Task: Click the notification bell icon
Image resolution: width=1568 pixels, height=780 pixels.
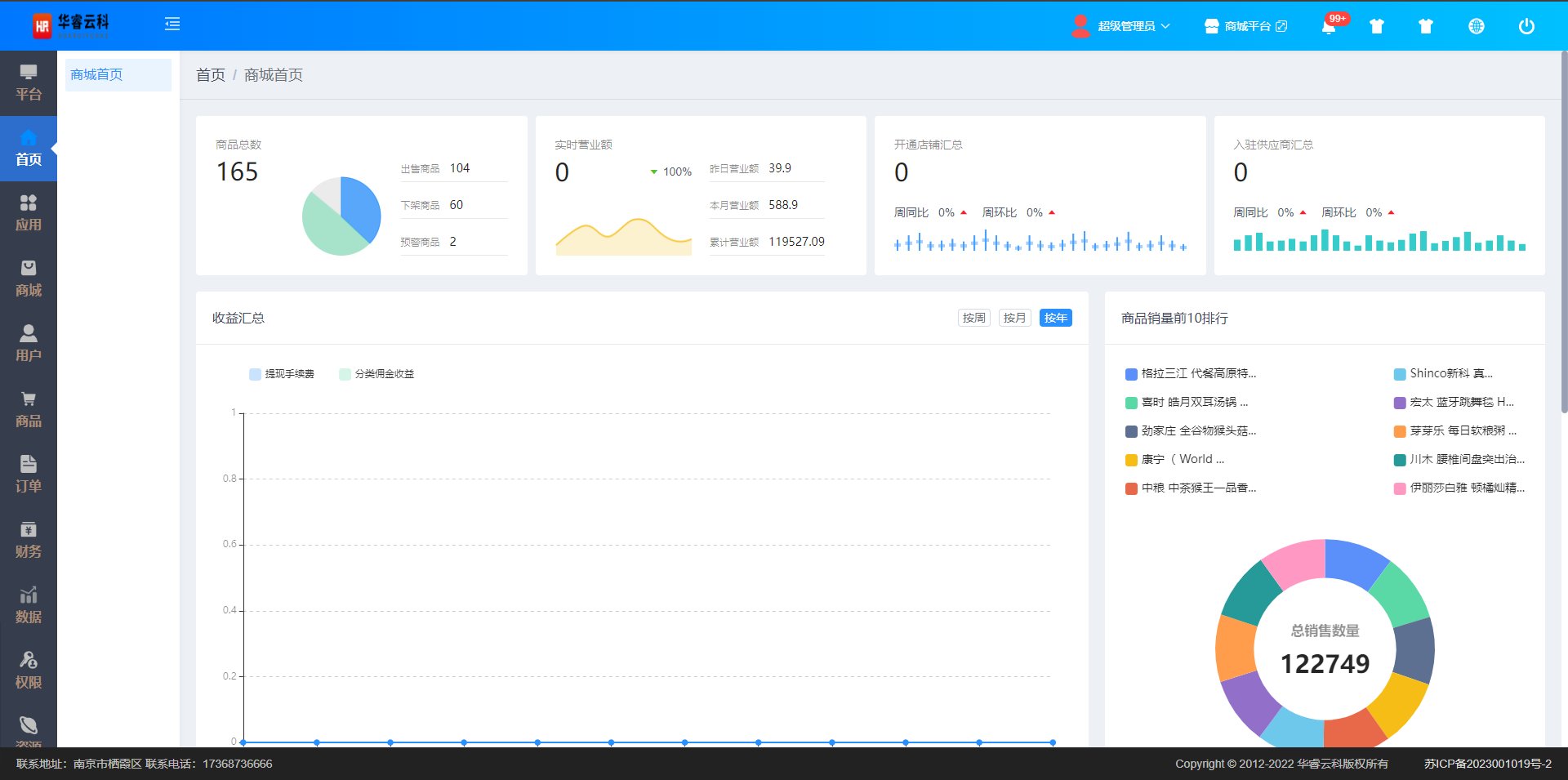Action: pos(1329,26)
